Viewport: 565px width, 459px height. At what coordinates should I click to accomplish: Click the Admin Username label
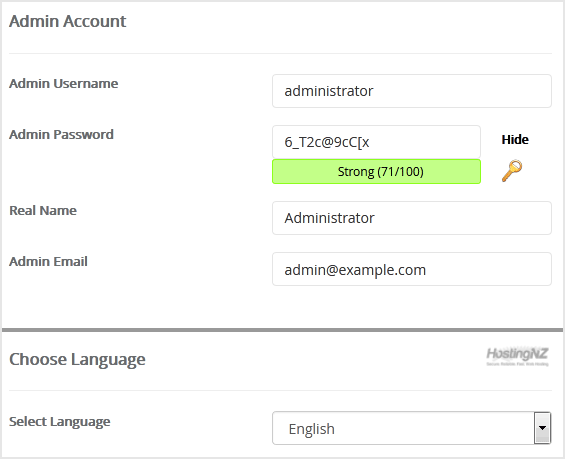click(63, 83)
